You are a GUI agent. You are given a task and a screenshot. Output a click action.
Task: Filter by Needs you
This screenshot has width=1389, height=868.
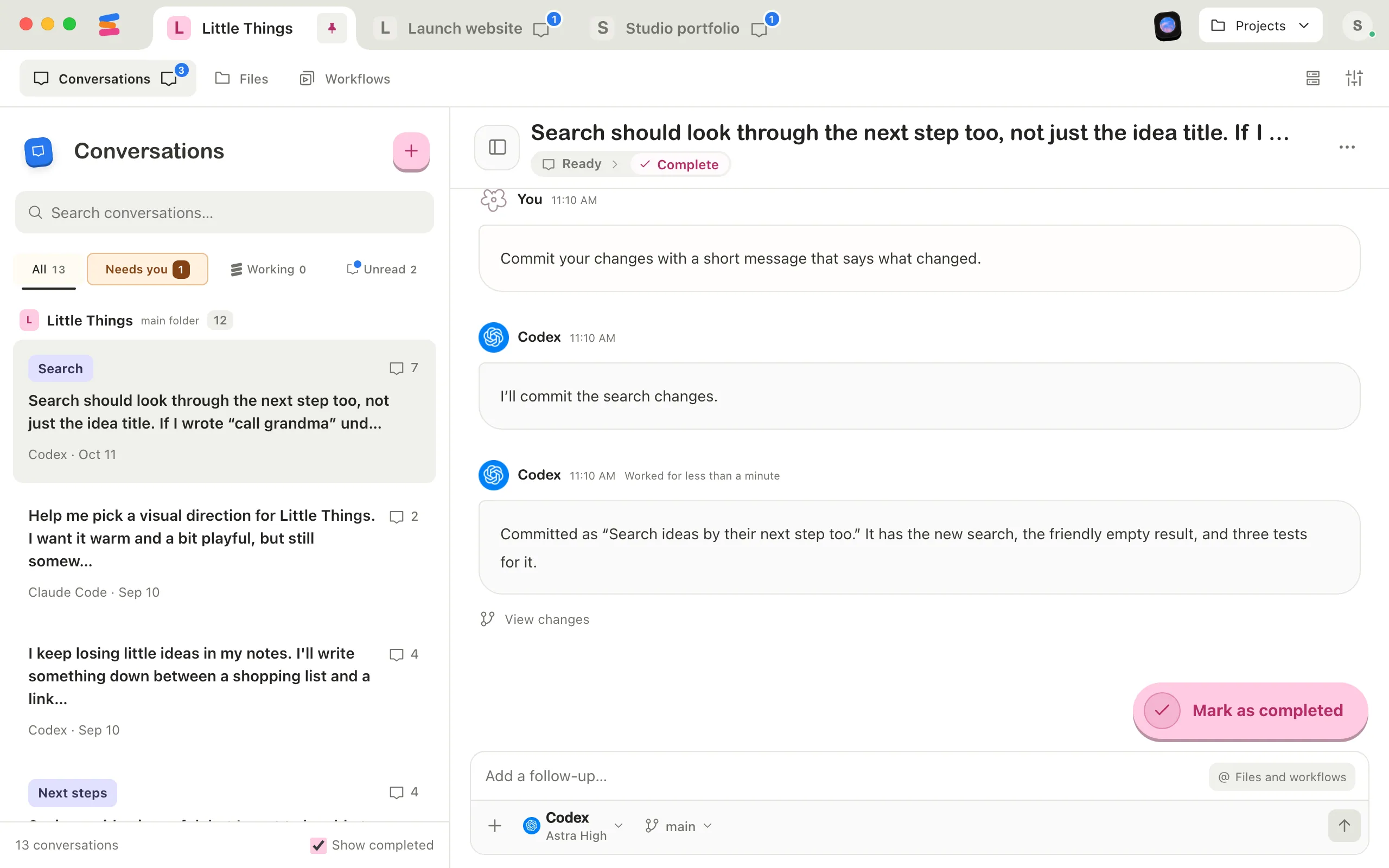tap(148, 269)
